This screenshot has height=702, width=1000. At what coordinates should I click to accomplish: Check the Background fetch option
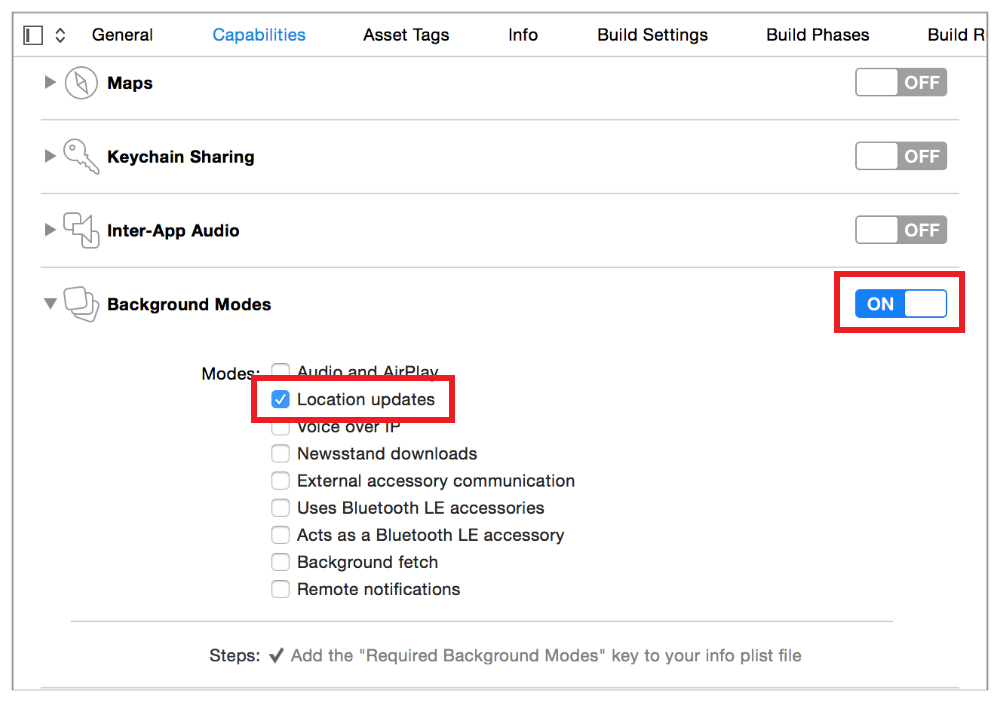tap(280, 562)
